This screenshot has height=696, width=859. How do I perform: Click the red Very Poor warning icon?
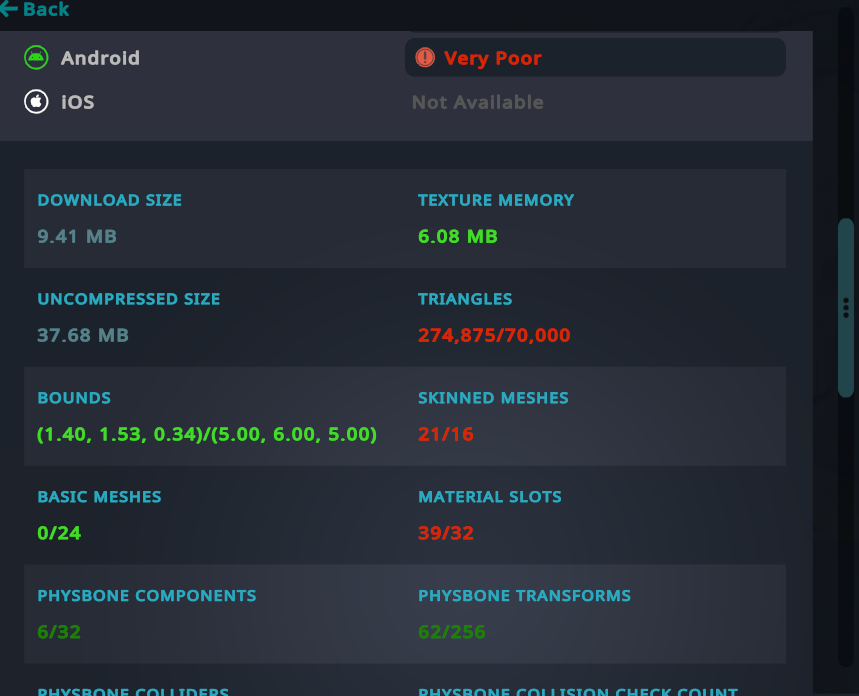coord(425,58)
